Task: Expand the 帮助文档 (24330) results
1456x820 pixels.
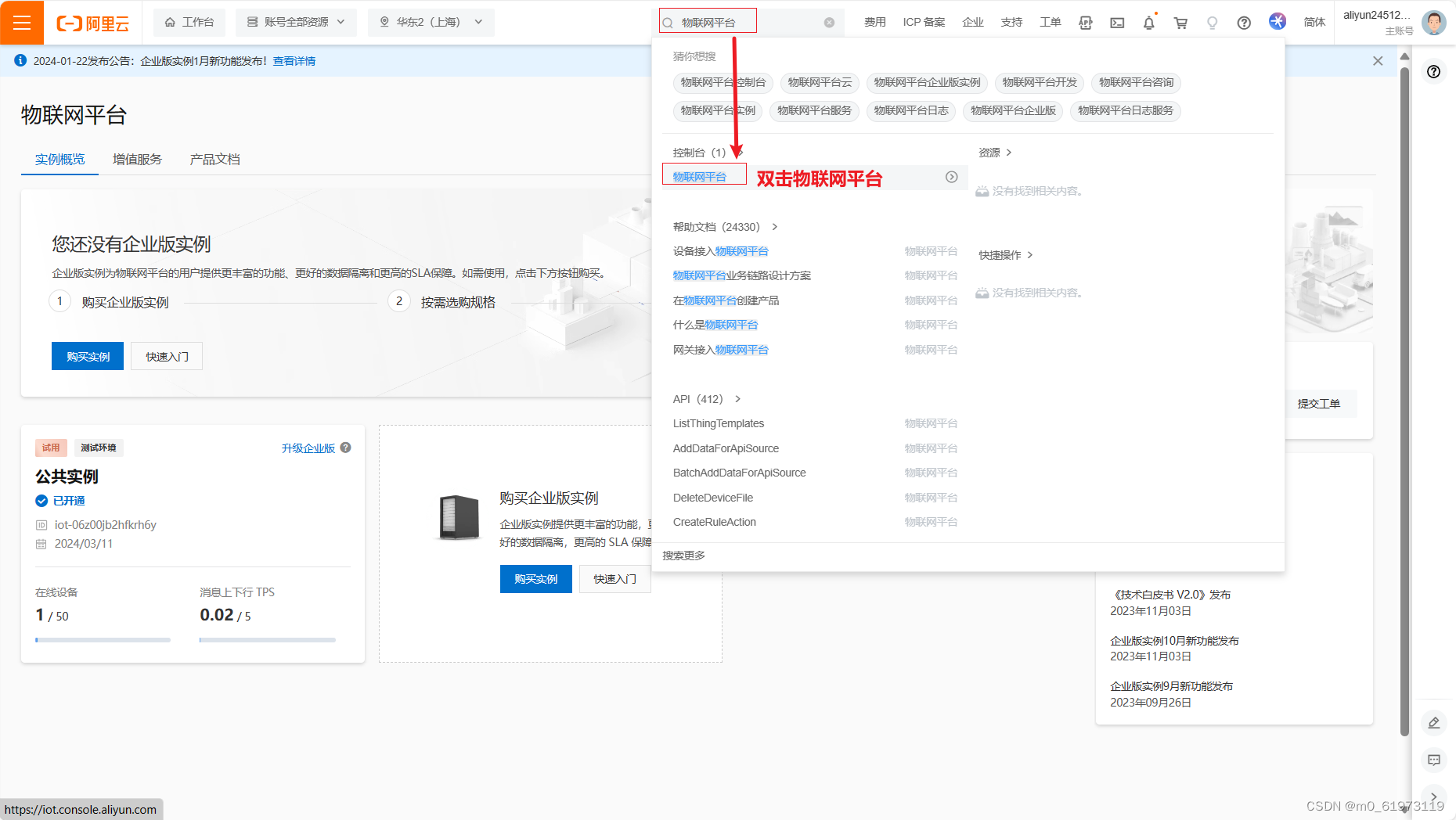Action: tap(774, 227)
